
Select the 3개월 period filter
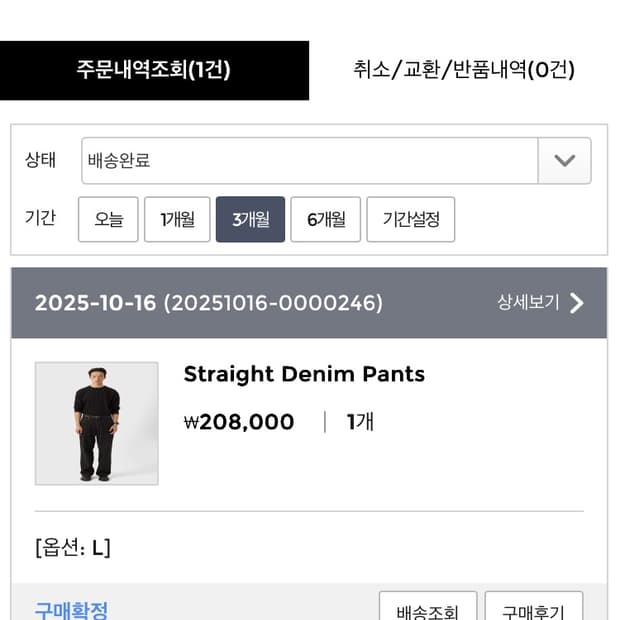pyautogui.click(x=250, y=220)
